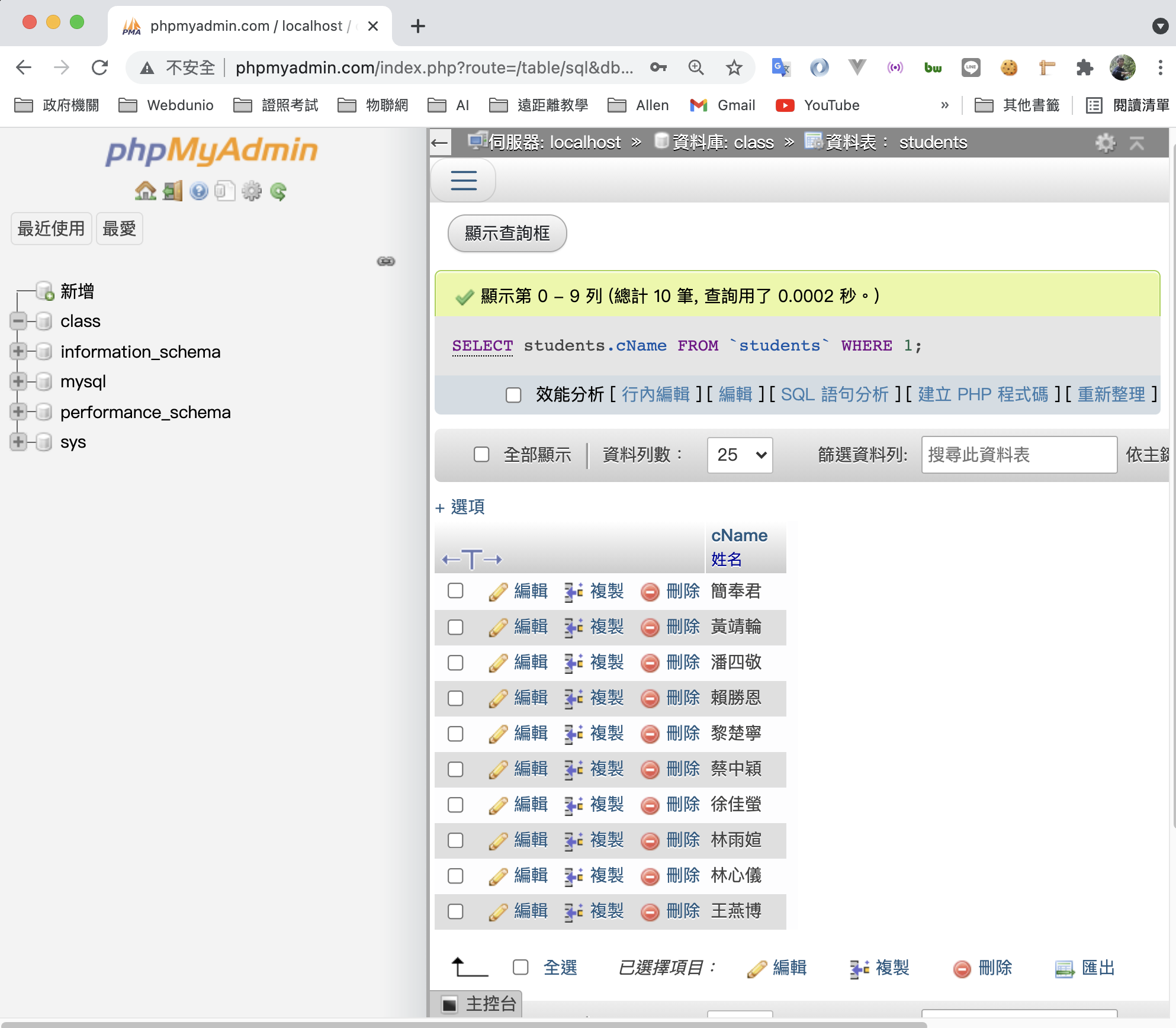Click the link-with-main-panel chain icon
1176x1028 pixels.
coord(386,261)
